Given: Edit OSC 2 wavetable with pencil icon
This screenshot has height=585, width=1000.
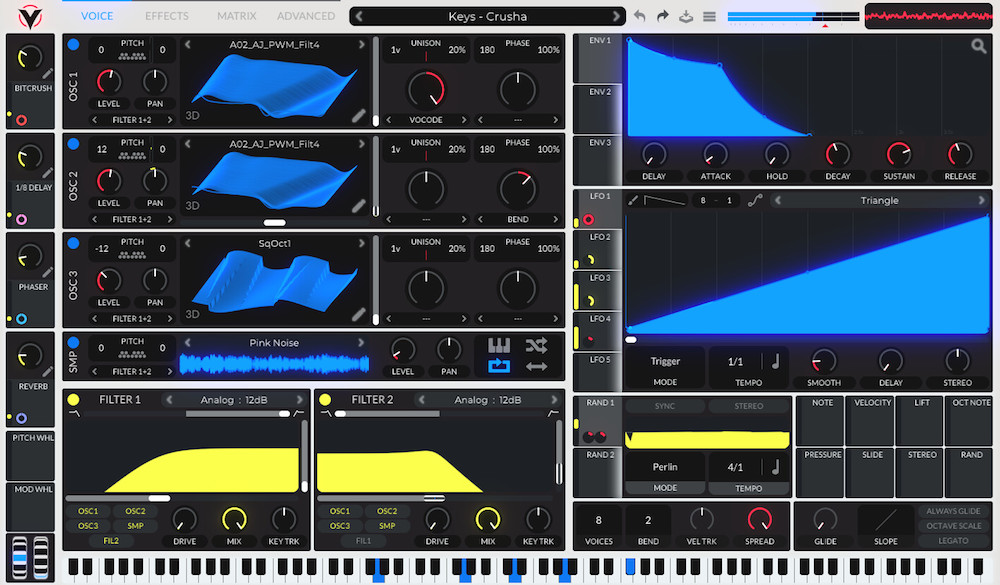Looking at the screenshot, I should [358, 205].
